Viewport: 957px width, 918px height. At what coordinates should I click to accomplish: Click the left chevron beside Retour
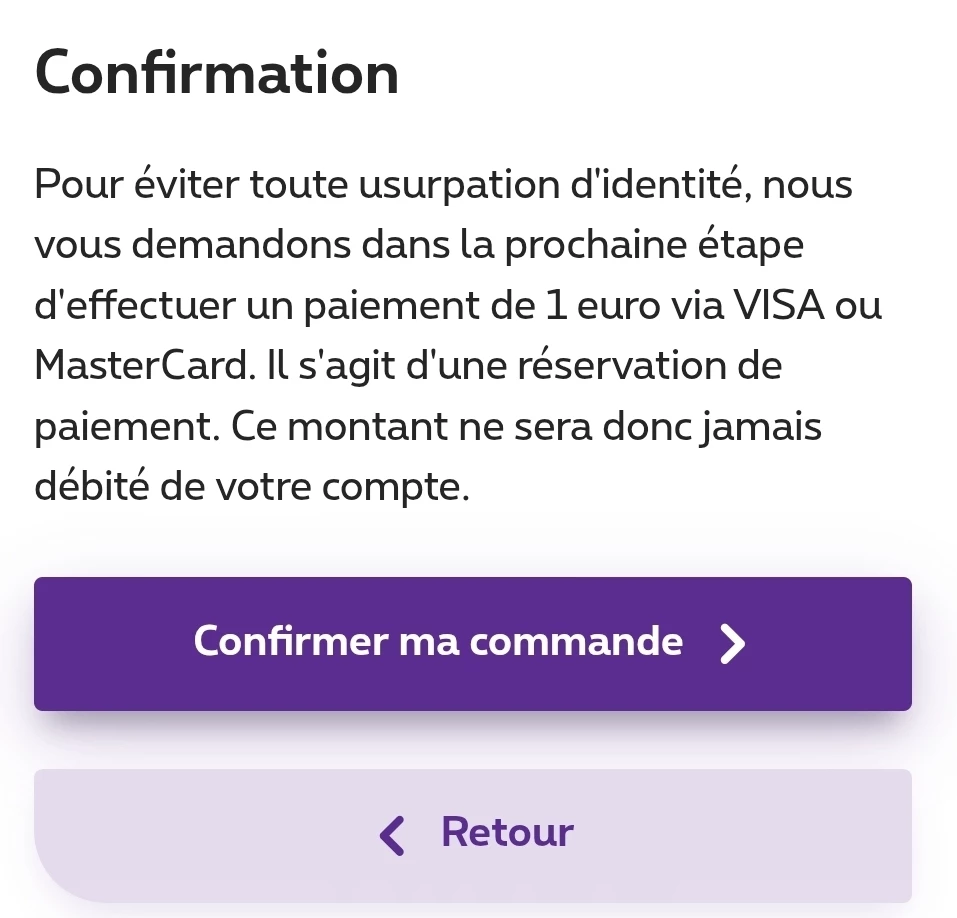[x=393, y=835]
